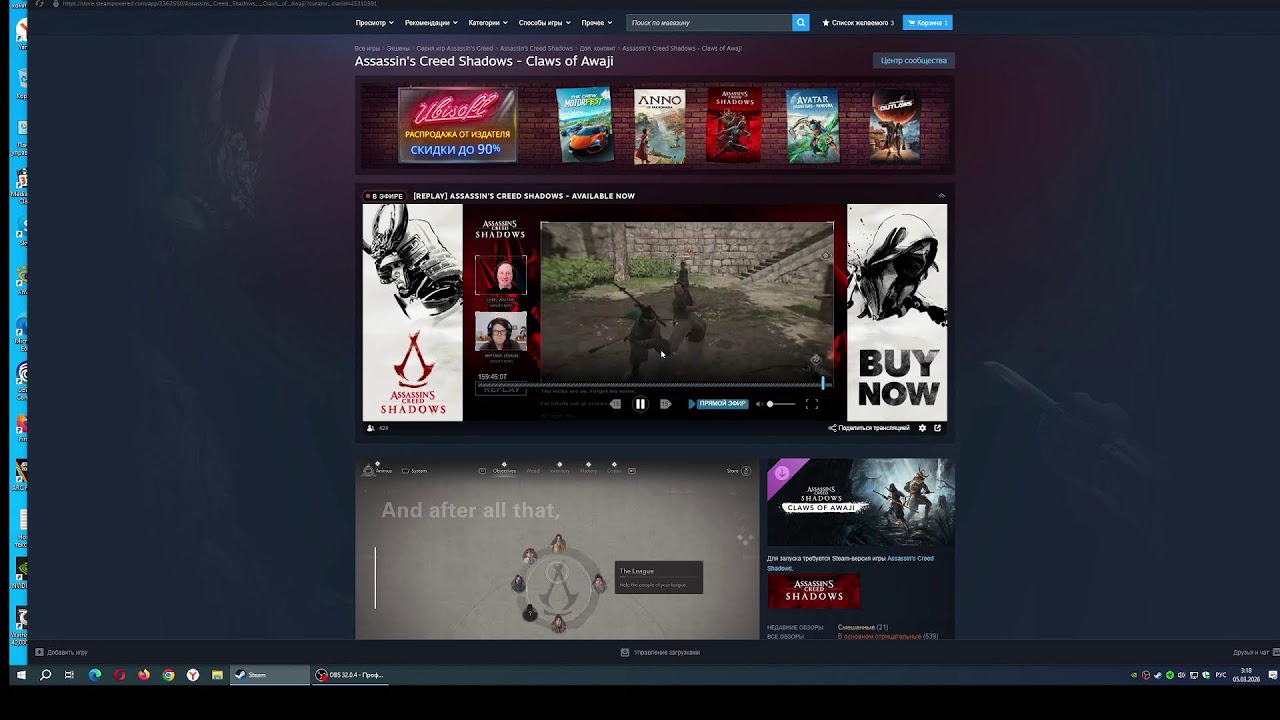This screenshot has height=720, width=1280.
Task: Share the broadcast (Поделиться трансляцией)
Action: tap(869, 428)
